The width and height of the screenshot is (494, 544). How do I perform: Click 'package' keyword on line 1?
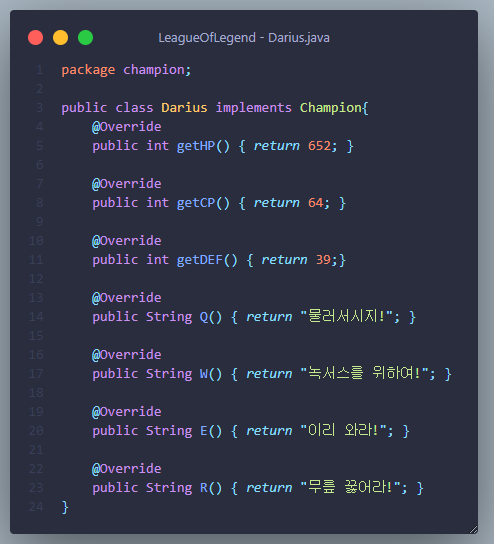pos(88,70)
